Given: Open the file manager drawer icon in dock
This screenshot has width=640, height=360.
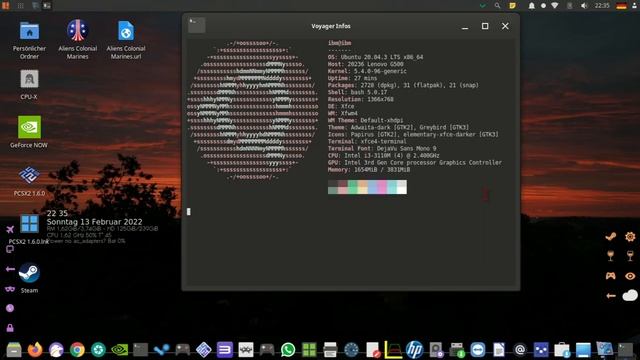Looking at the screenshot, I should [x=14, y=350].
